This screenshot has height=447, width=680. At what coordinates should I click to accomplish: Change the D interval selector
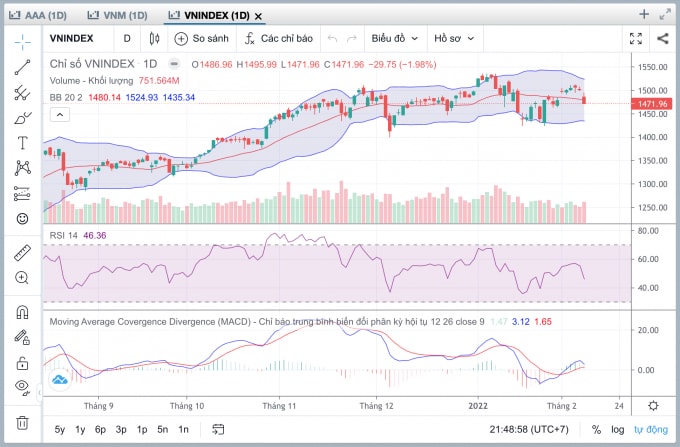[127, 39]
